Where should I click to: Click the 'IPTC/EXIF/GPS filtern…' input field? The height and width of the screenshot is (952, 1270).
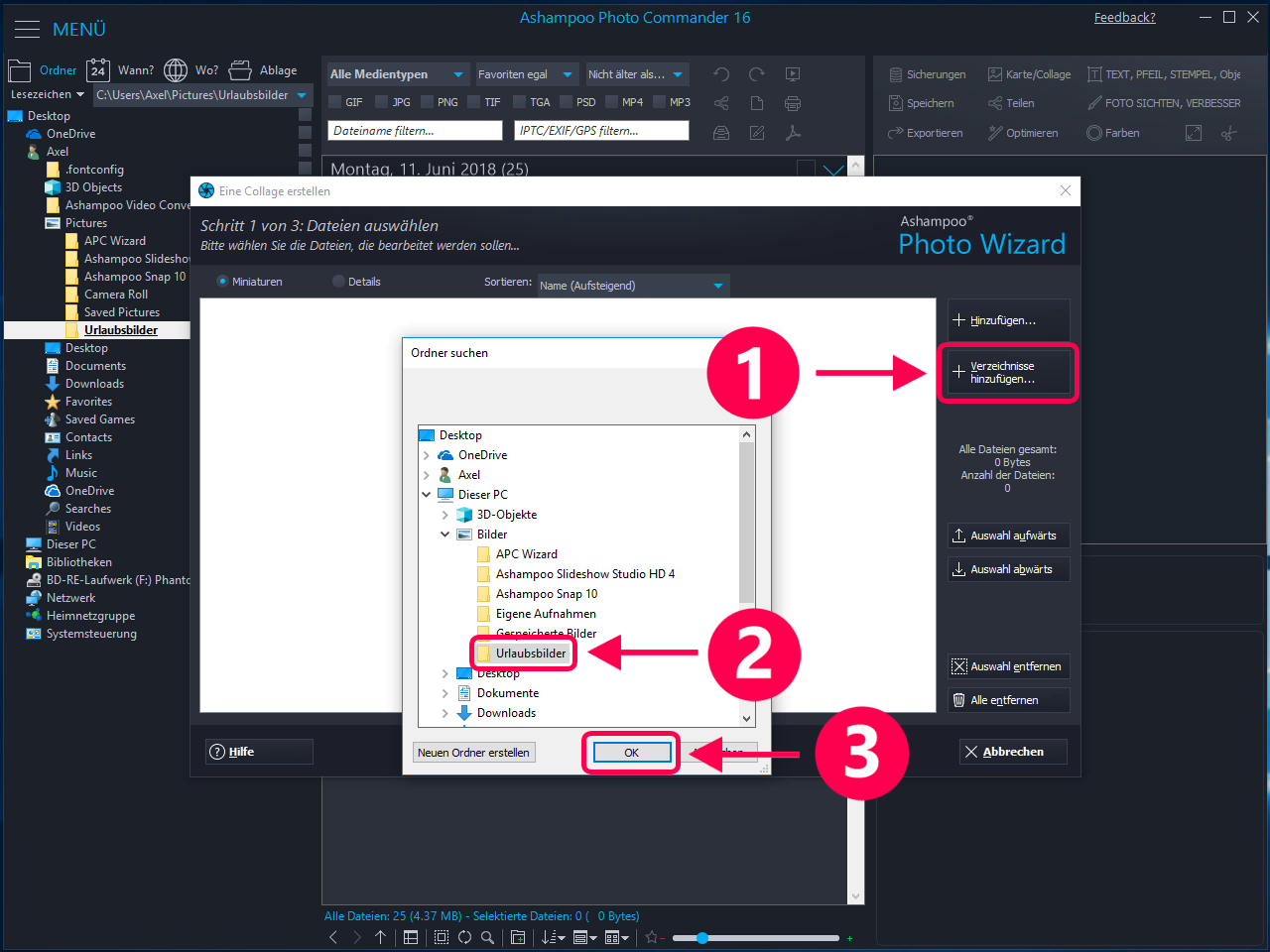tap(602, 131)
